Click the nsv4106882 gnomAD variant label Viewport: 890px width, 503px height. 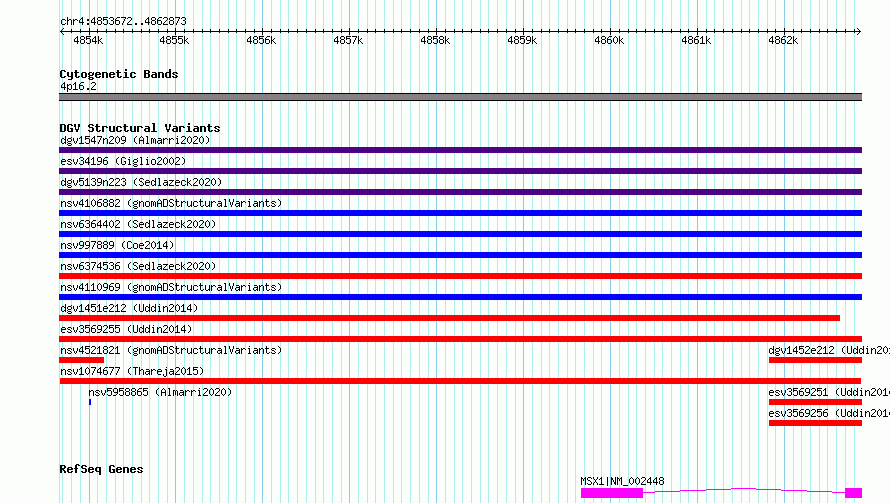click(171, 203)
